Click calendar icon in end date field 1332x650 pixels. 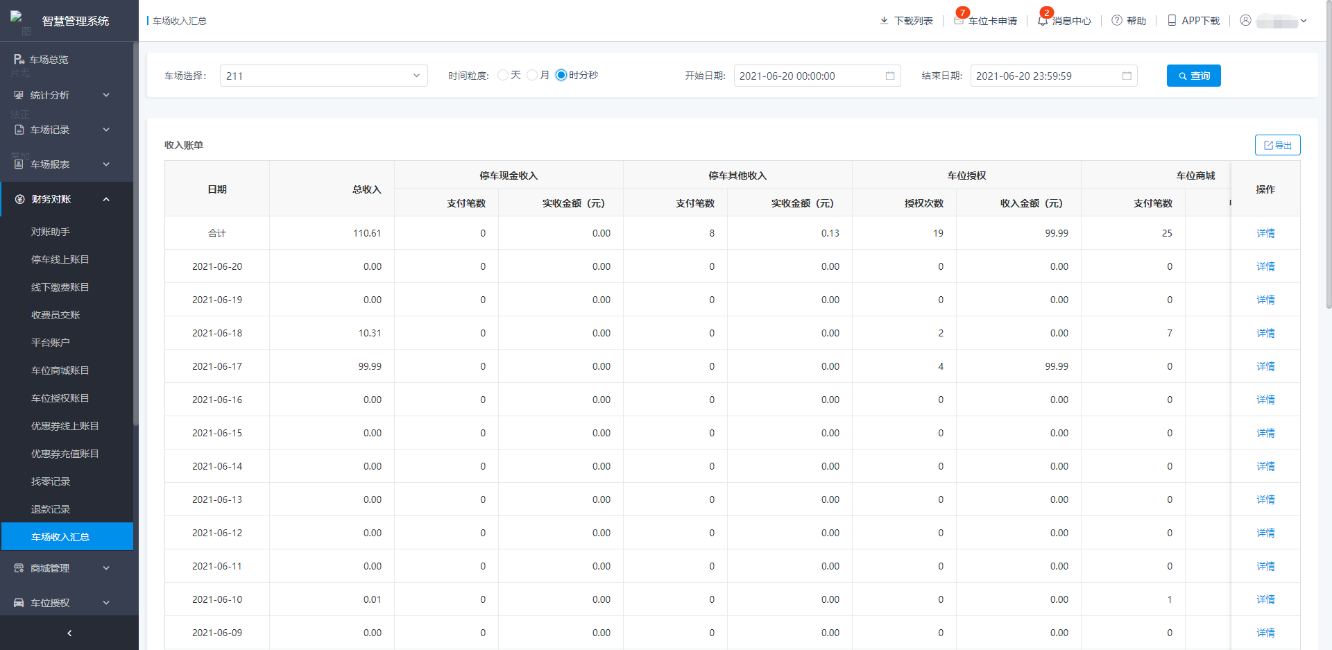coord(1127,76)
